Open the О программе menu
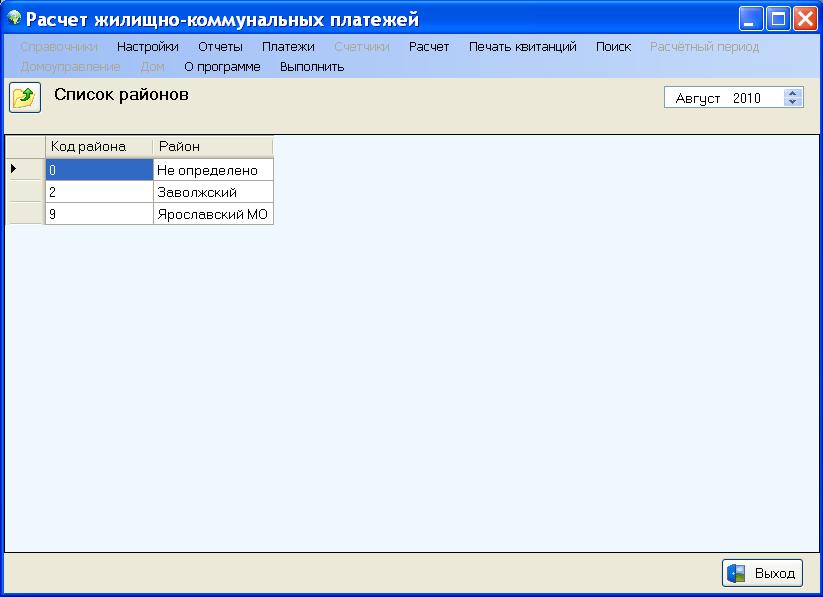Screen dimensions: 823x597 (x=222, y=66)
